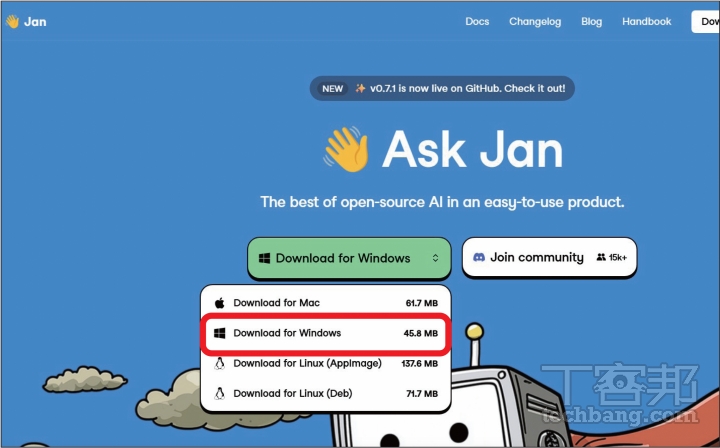Click the Discord icon on Join community
The width and height of the screenshot is (720, 448).
(479, 258)
